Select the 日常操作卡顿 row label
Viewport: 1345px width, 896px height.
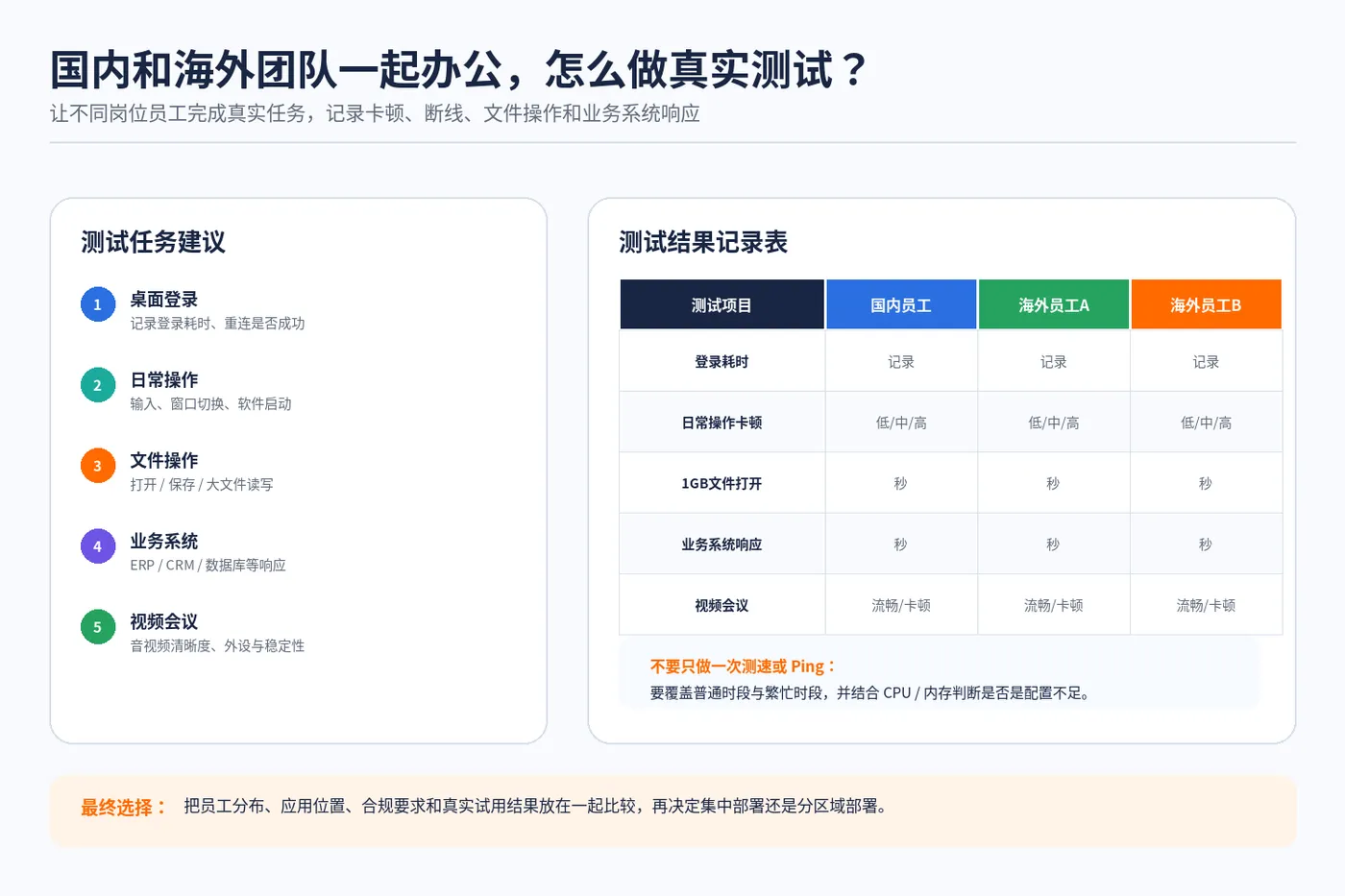tap(721, 422)
